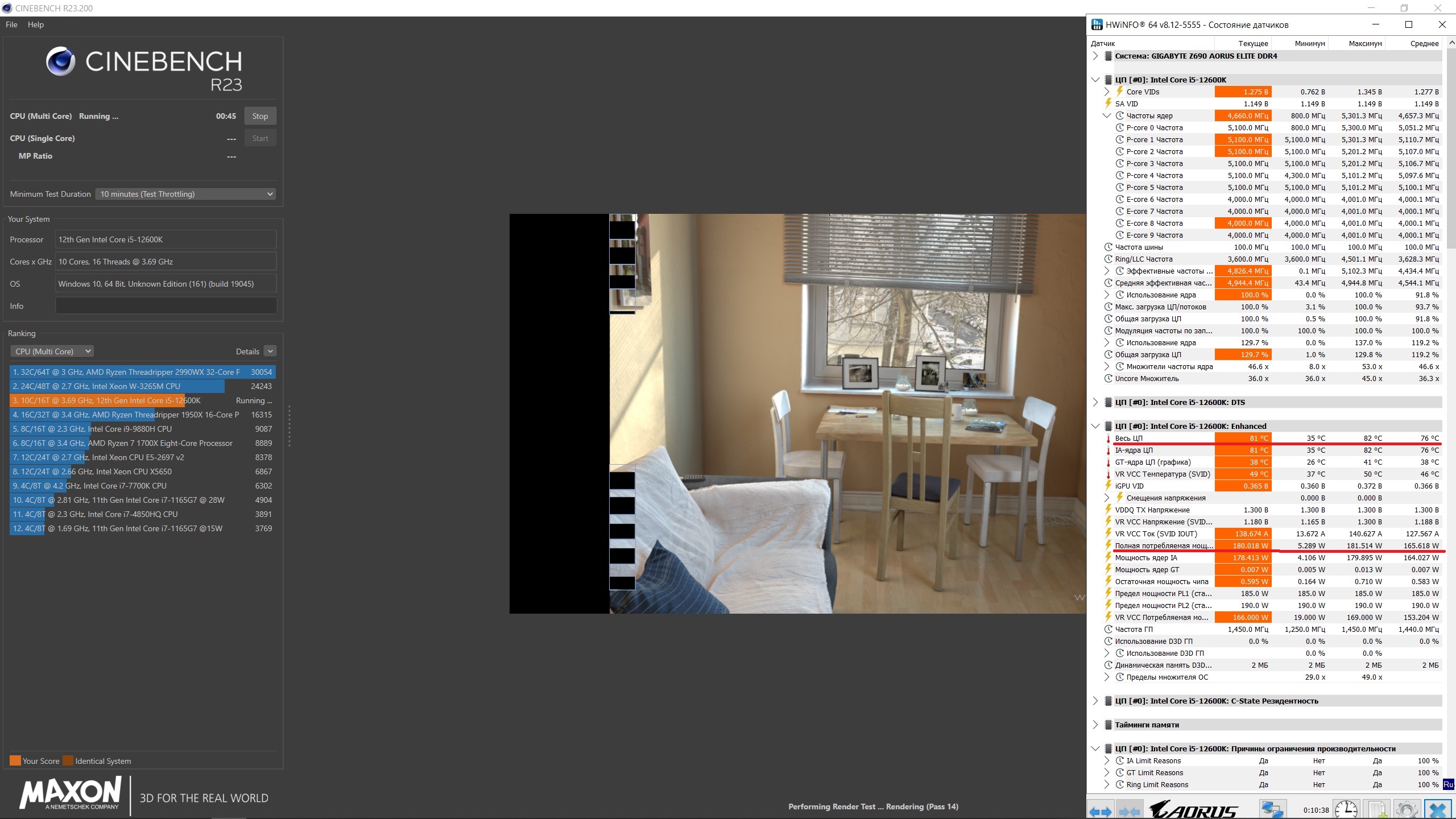
Task: Click the Details label in Ranking
Action: 247,351
